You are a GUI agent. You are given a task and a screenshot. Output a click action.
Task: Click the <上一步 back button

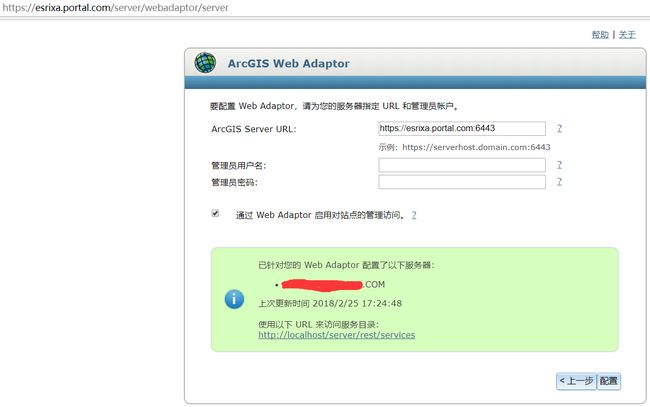[x=576, y=381]
